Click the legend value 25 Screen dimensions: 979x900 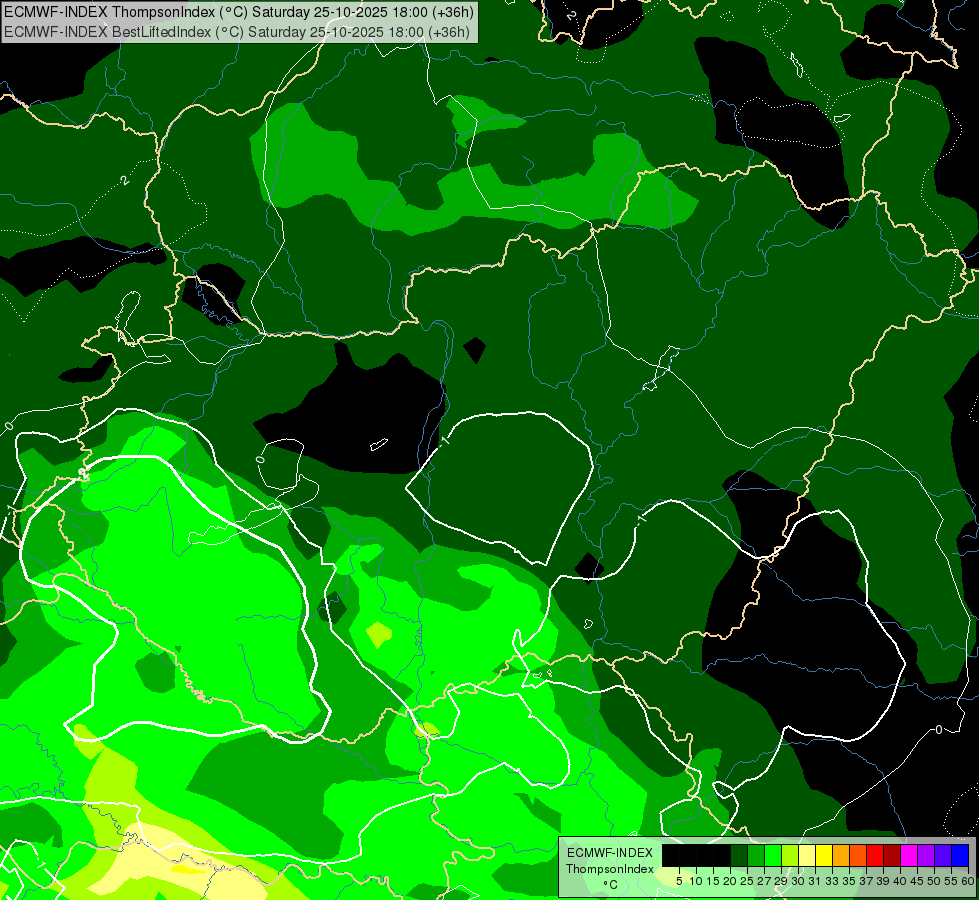(747, 881)
